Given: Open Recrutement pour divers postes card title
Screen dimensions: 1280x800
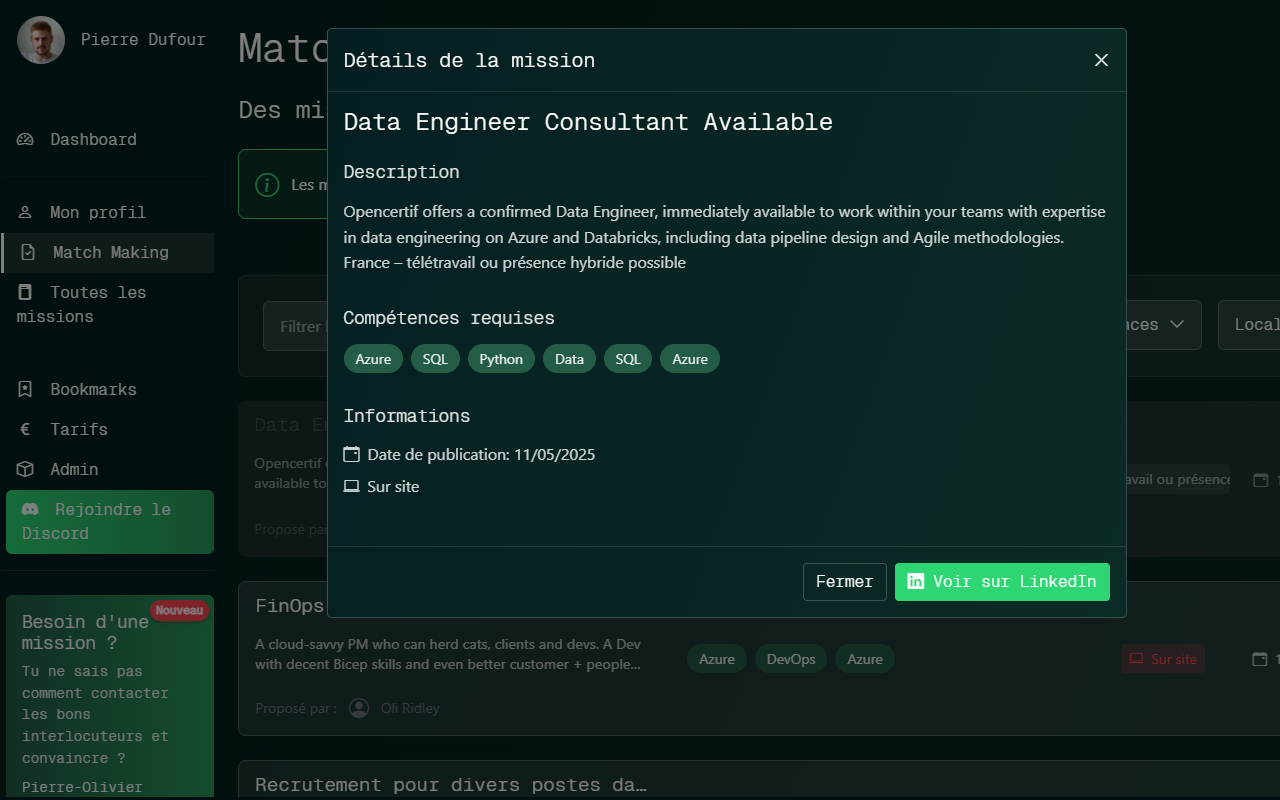Looking at the screenshot, I should pos(451,785).
